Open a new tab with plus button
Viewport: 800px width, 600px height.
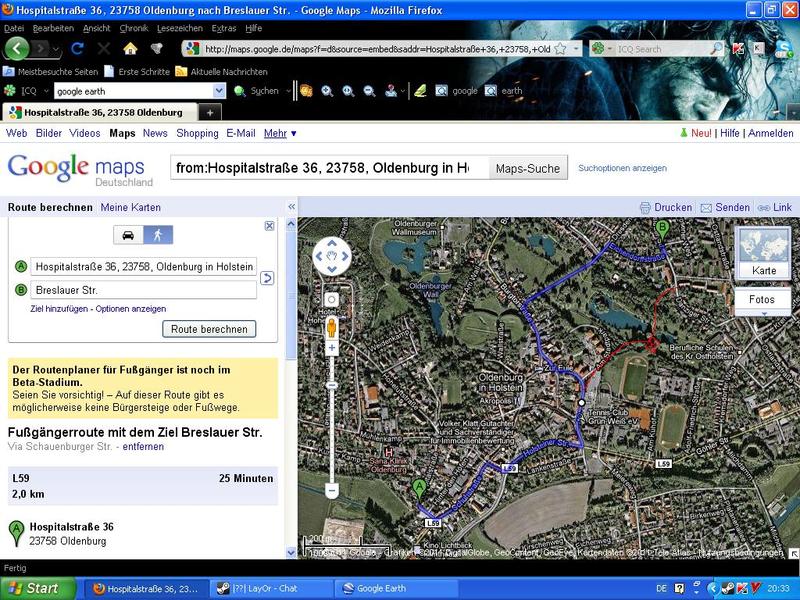coord(210,113)
